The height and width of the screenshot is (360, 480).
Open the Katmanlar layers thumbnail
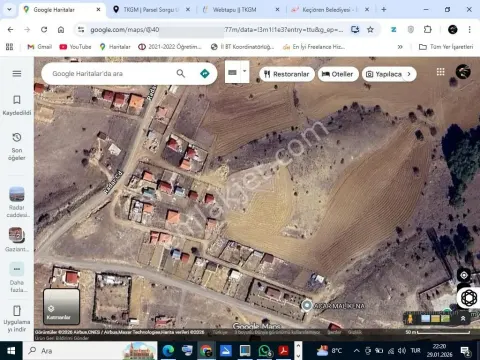pos(62,306)
